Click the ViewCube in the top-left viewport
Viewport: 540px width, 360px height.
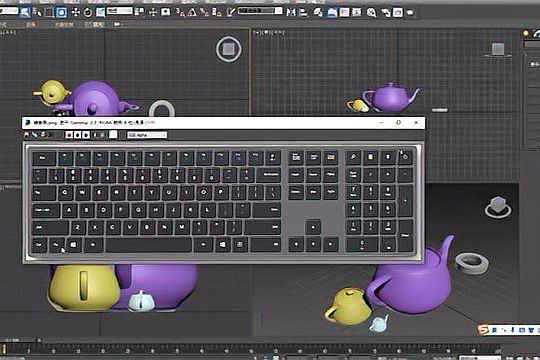tap(229, 49)
